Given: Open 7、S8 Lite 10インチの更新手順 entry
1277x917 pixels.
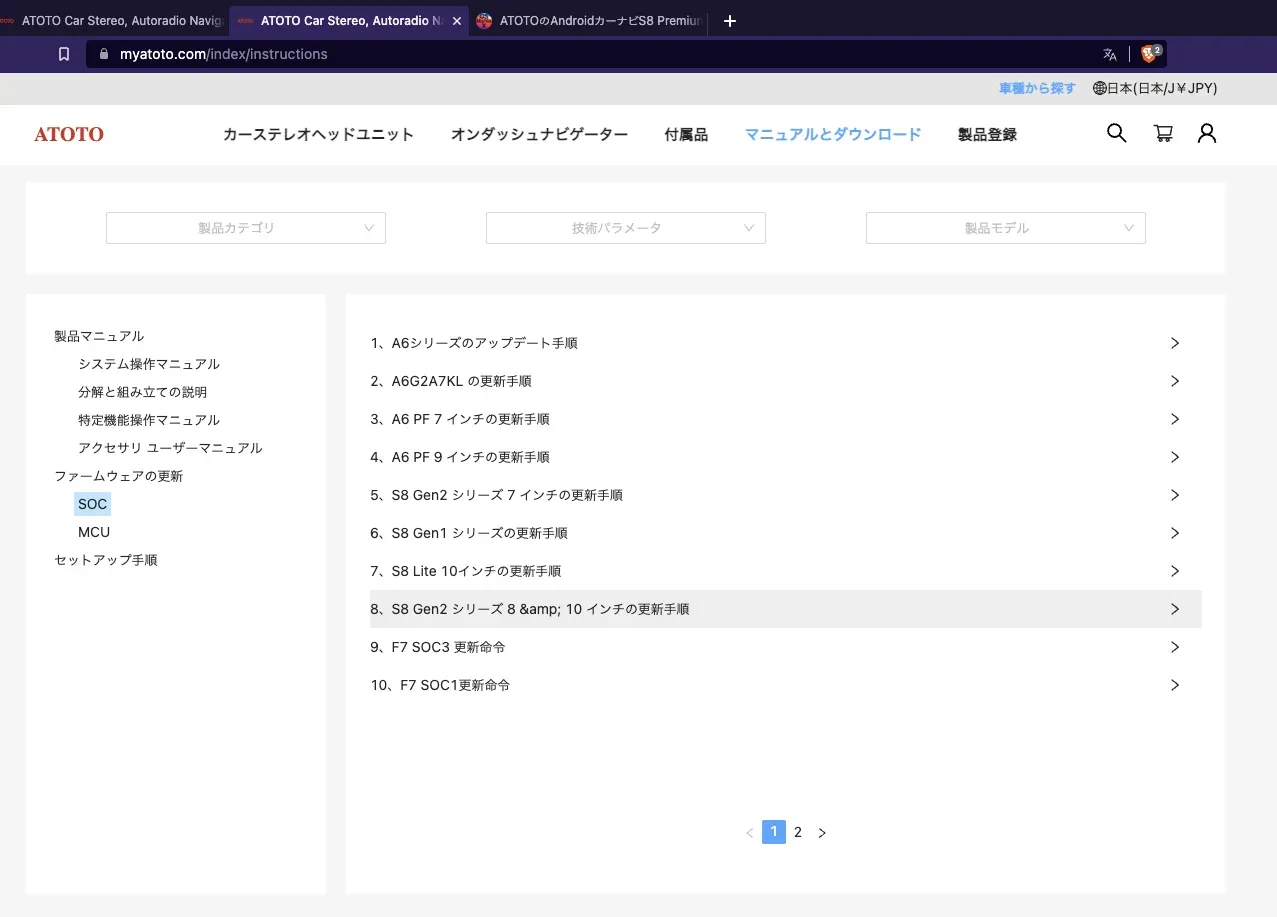Looking at the screenshot, I should click(x=785, y=571).
